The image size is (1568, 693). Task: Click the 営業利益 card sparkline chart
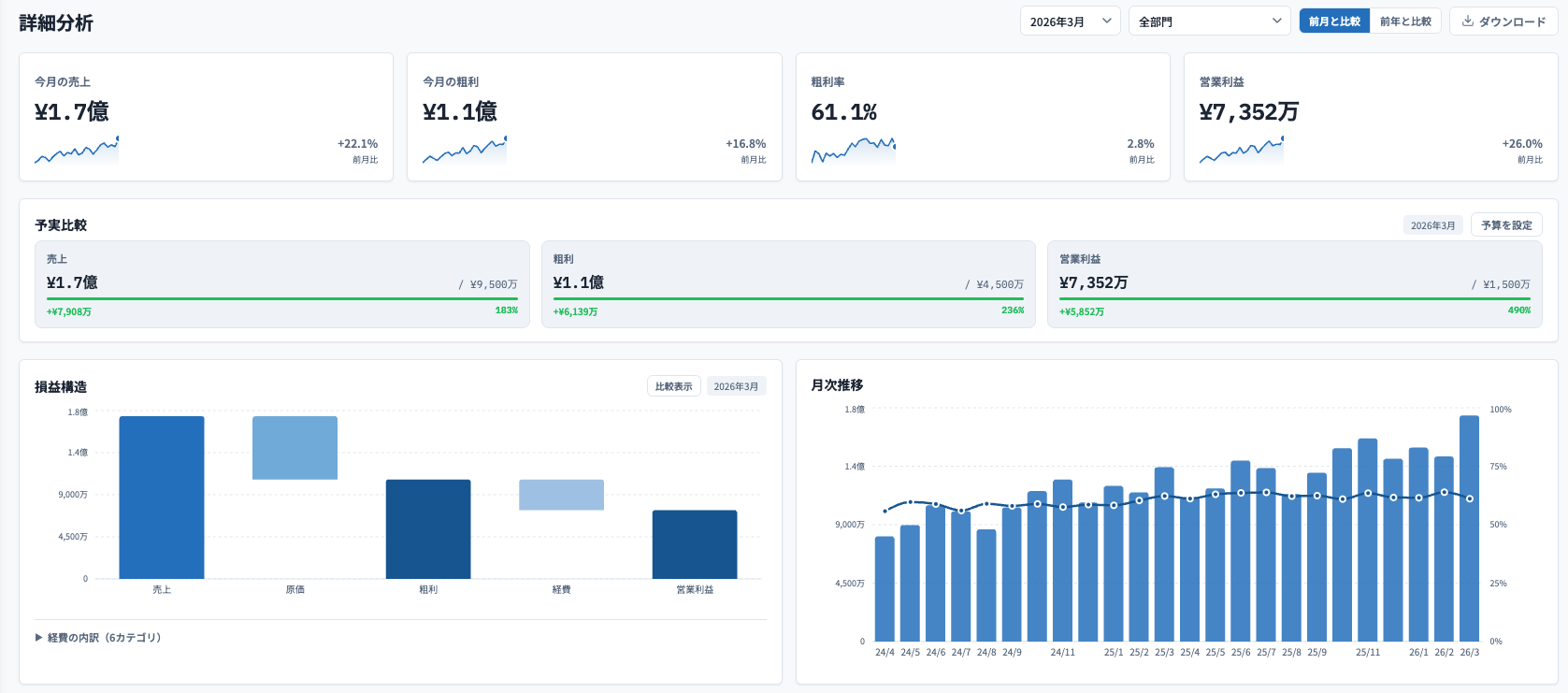(1241, 151)
